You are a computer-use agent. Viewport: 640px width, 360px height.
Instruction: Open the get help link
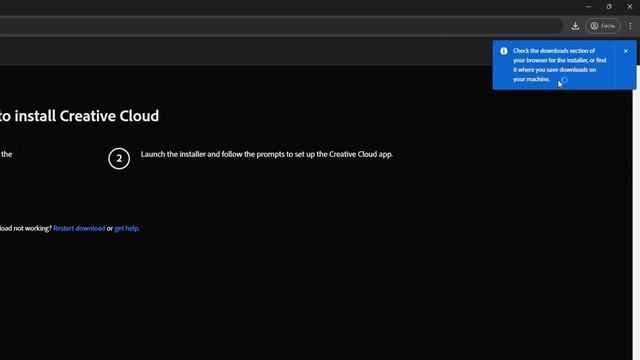(127, 228)
